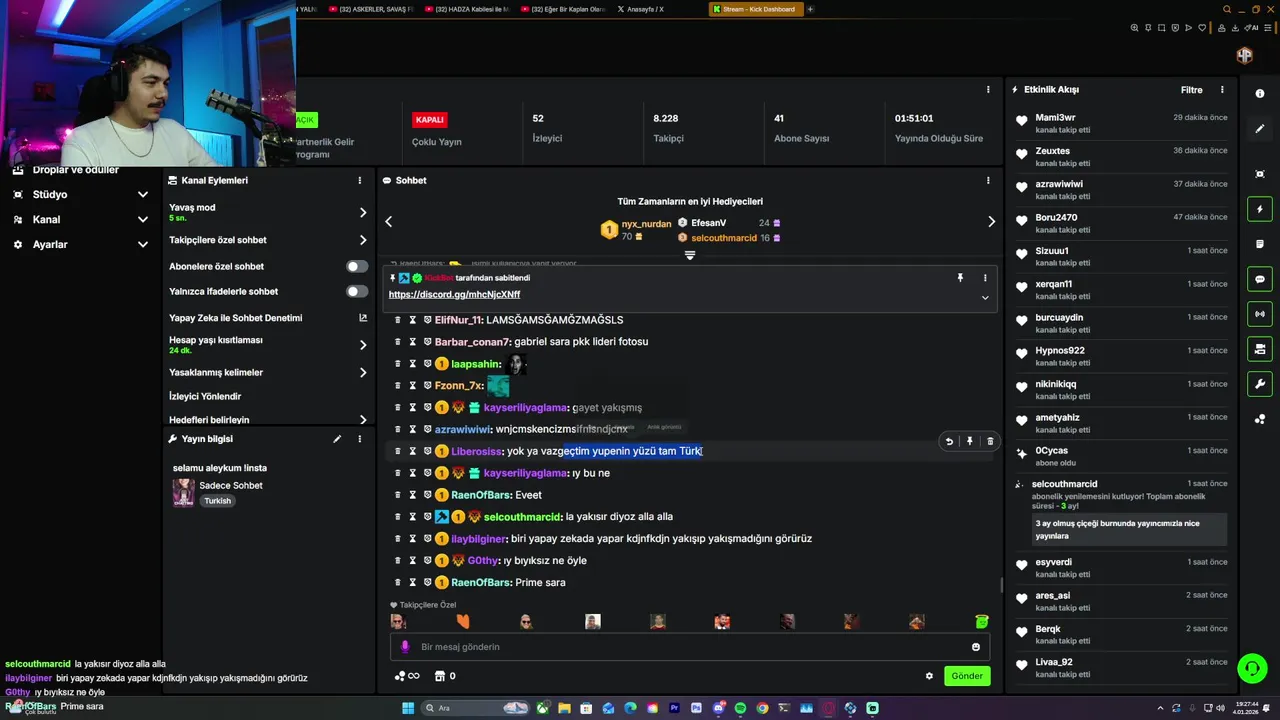This screenshot has height=720, width=1280.
Task: Focus the Bir mesaj gönderin input
Action: [690, 647]
